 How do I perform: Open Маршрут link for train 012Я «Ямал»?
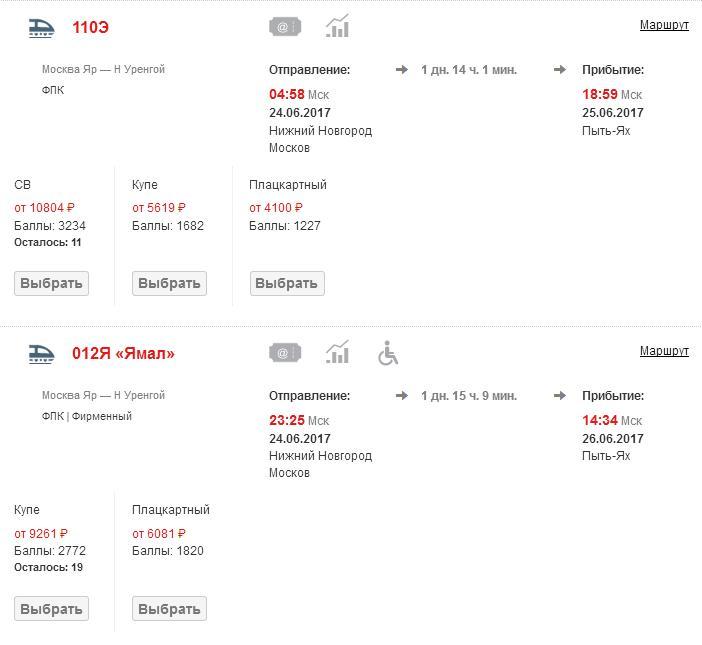pyautogui.click(x=664, y=351)
